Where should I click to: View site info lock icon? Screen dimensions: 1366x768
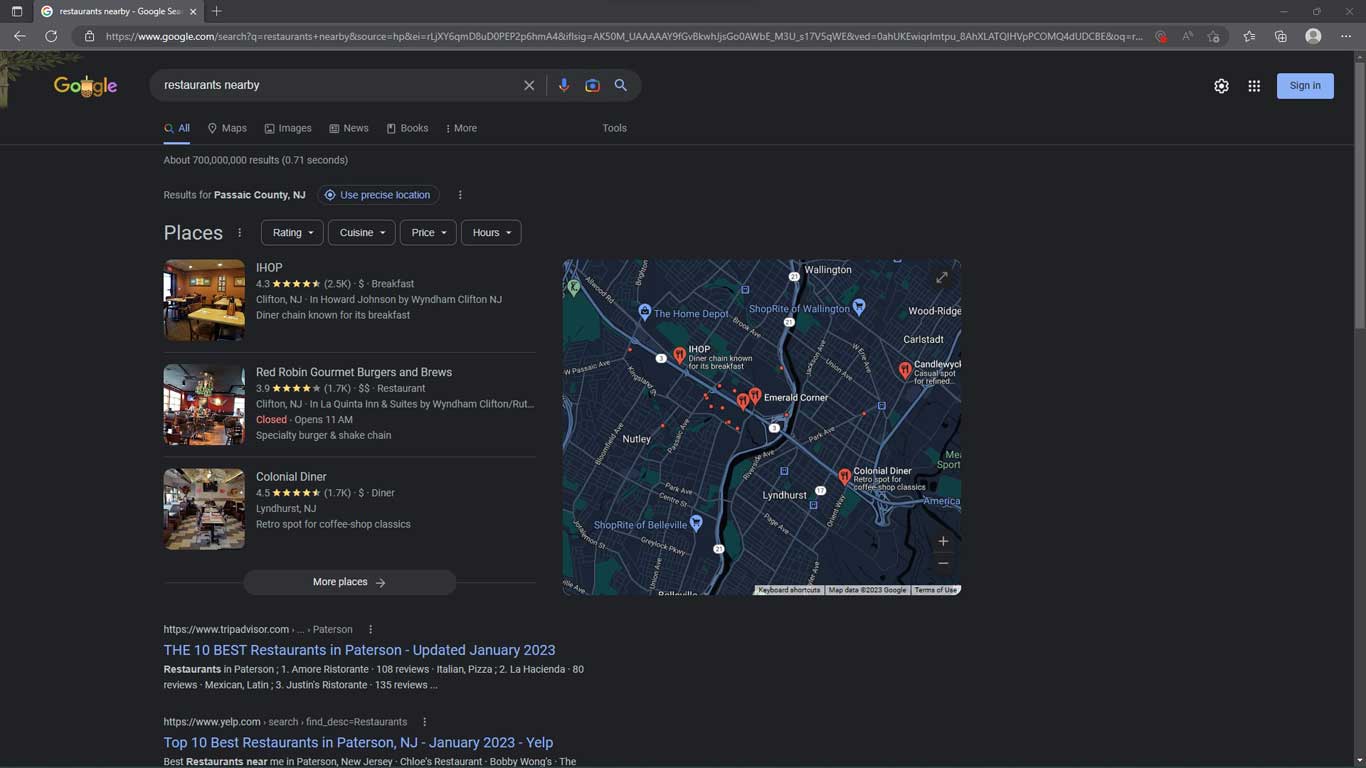[x=89, y=36]
